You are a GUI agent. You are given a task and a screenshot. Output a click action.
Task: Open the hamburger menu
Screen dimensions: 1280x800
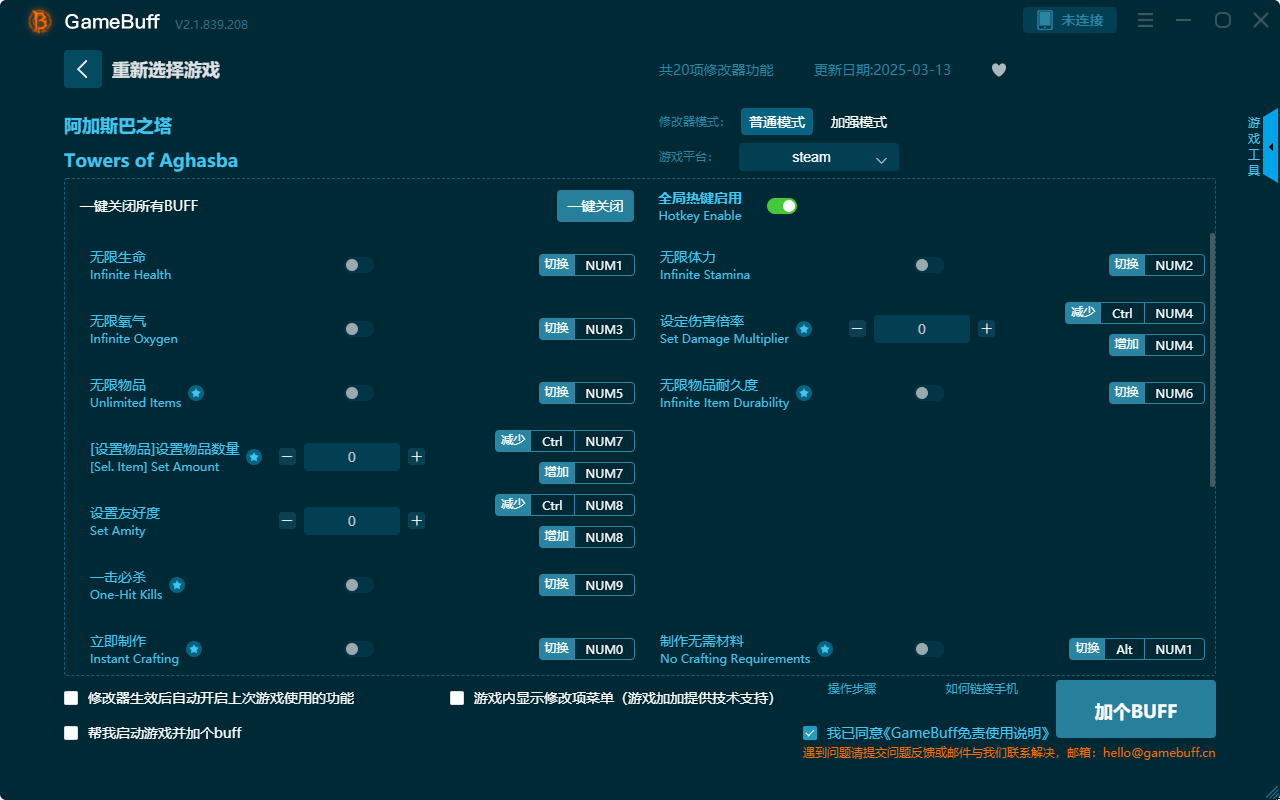pos(1145,20)
